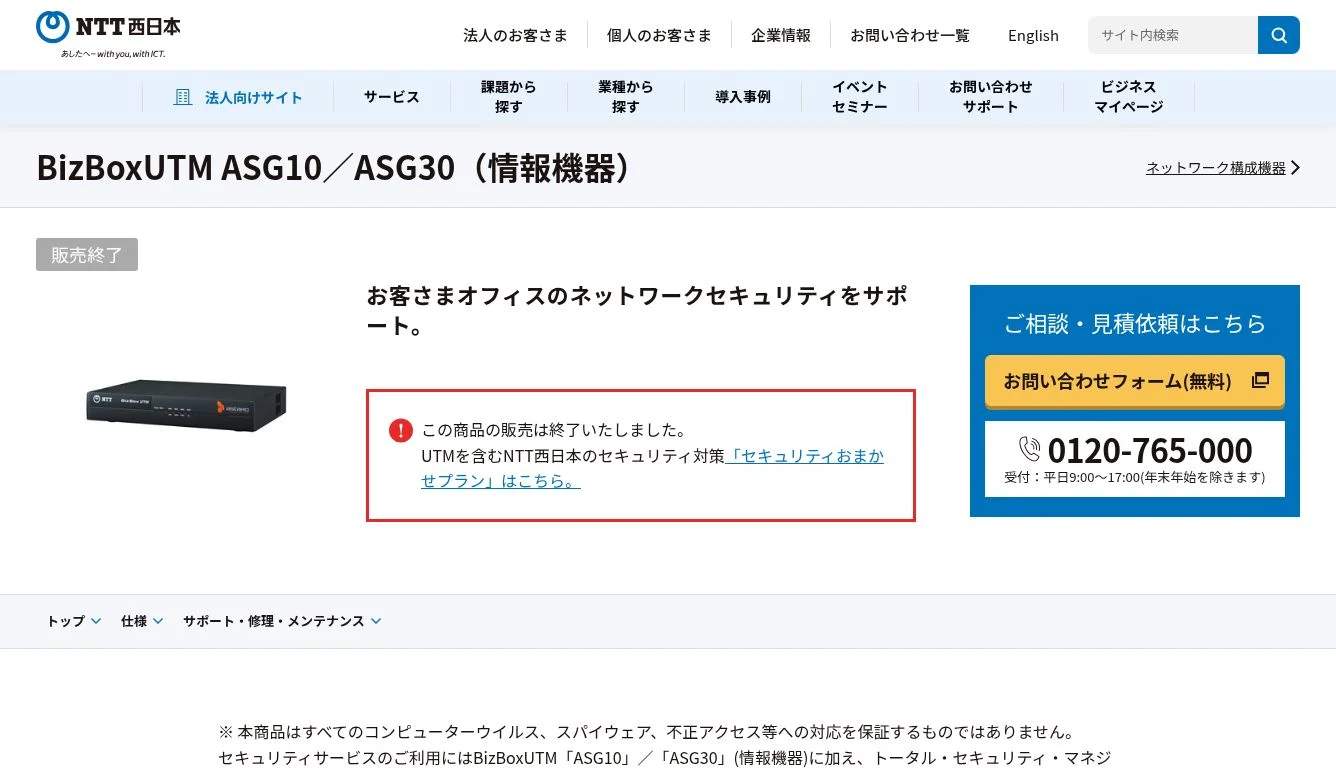Screen dimensions: 1336x768
Task: Click 受付：平日9:00～17:00 hours text
Action: 1135,477
